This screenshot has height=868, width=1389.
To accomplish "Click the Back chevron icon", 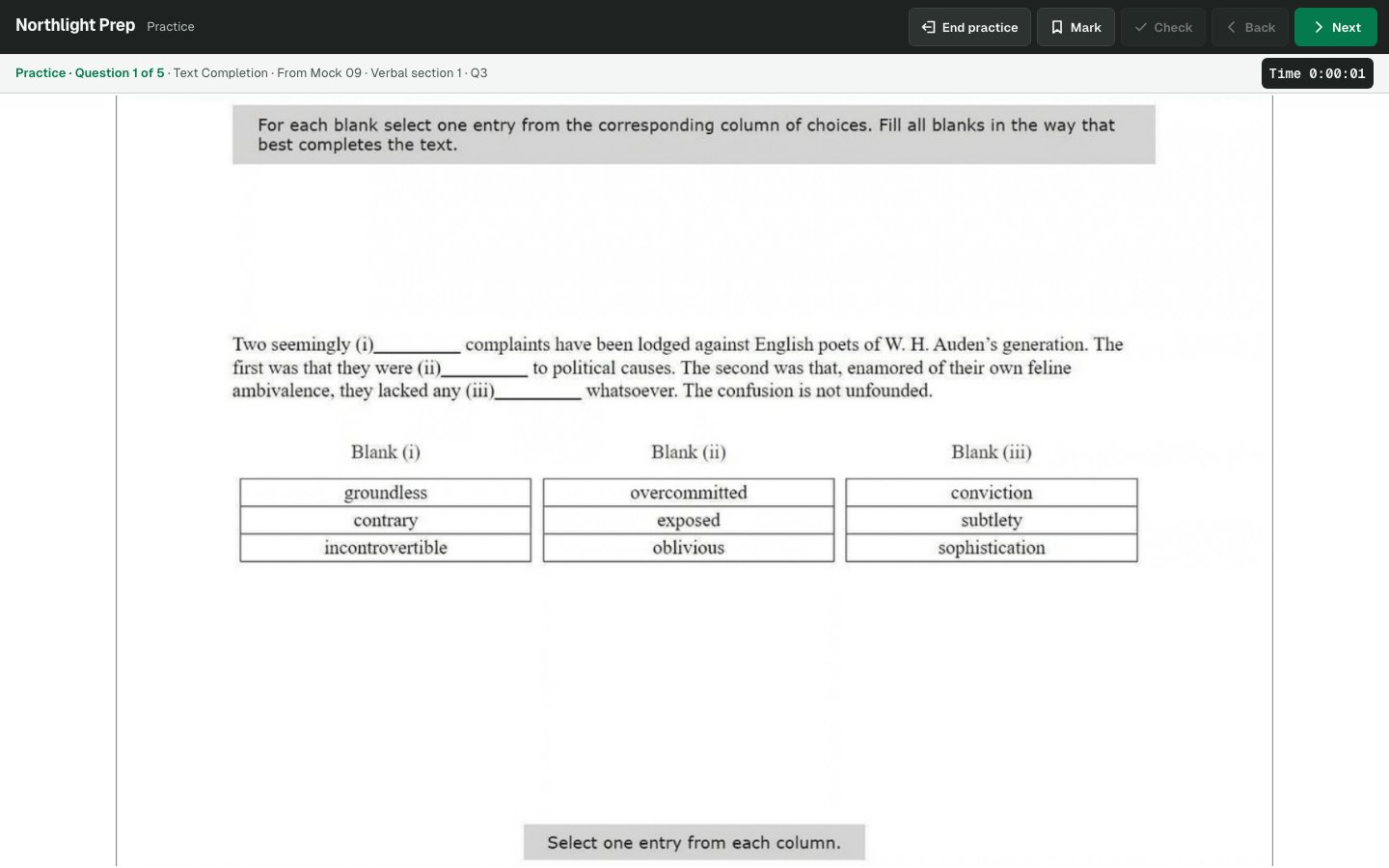I will click(1232, 27).
